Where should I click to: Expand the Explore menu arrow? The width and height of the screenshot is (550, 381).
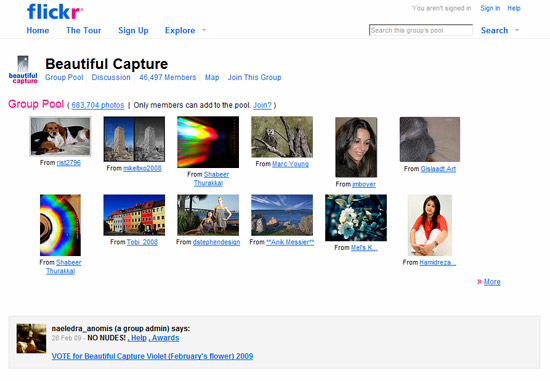[204, 30]
